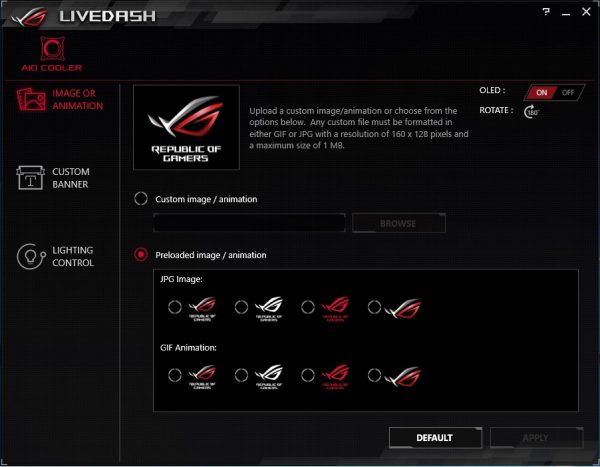Open the Lighting Control bulb icon

point(31,256)
